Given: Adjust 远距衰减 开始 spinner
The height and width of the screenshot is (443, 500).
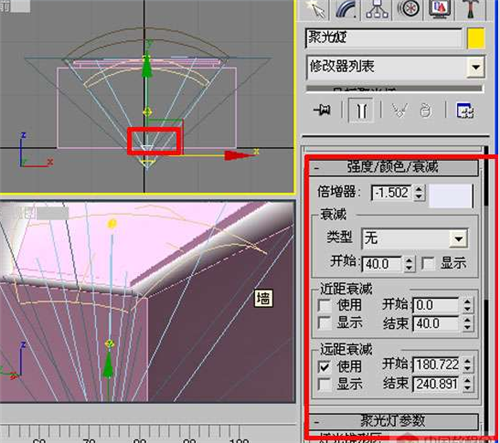Looking at the screenshot, I should [467, 365].
